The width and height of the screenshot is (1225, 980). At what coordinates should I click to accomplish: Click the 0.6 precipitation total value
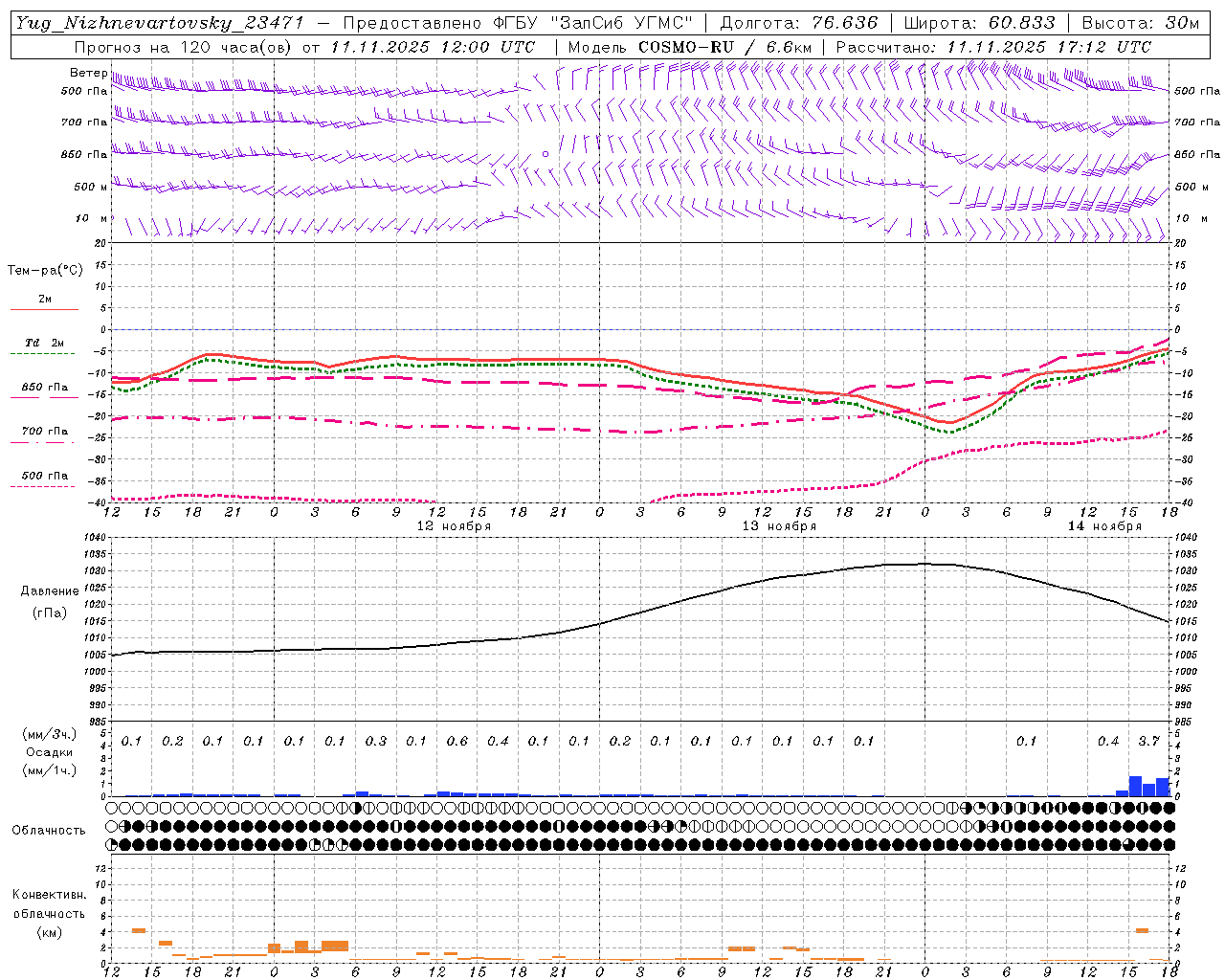[x=457, y=741]
